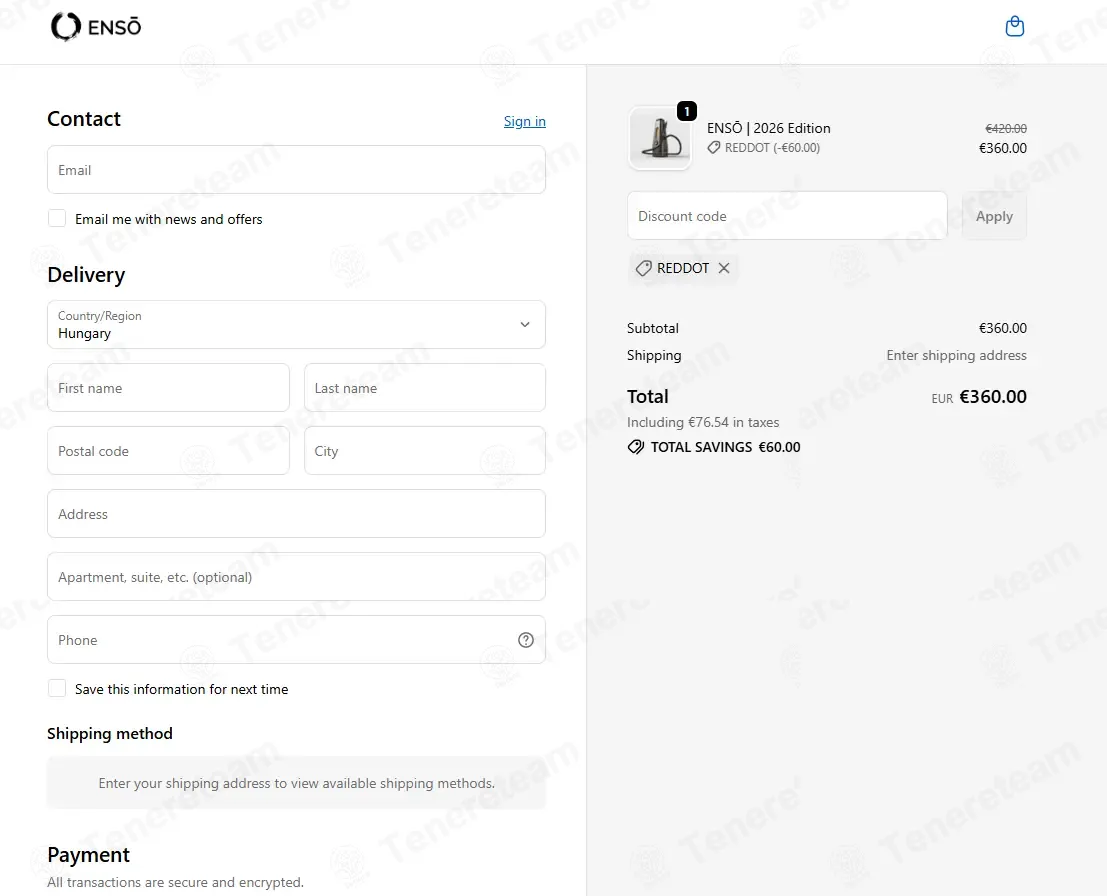Click the chevron arrow beside Hungary
This screenshot has width=1107, height=896.
(525, 325)
